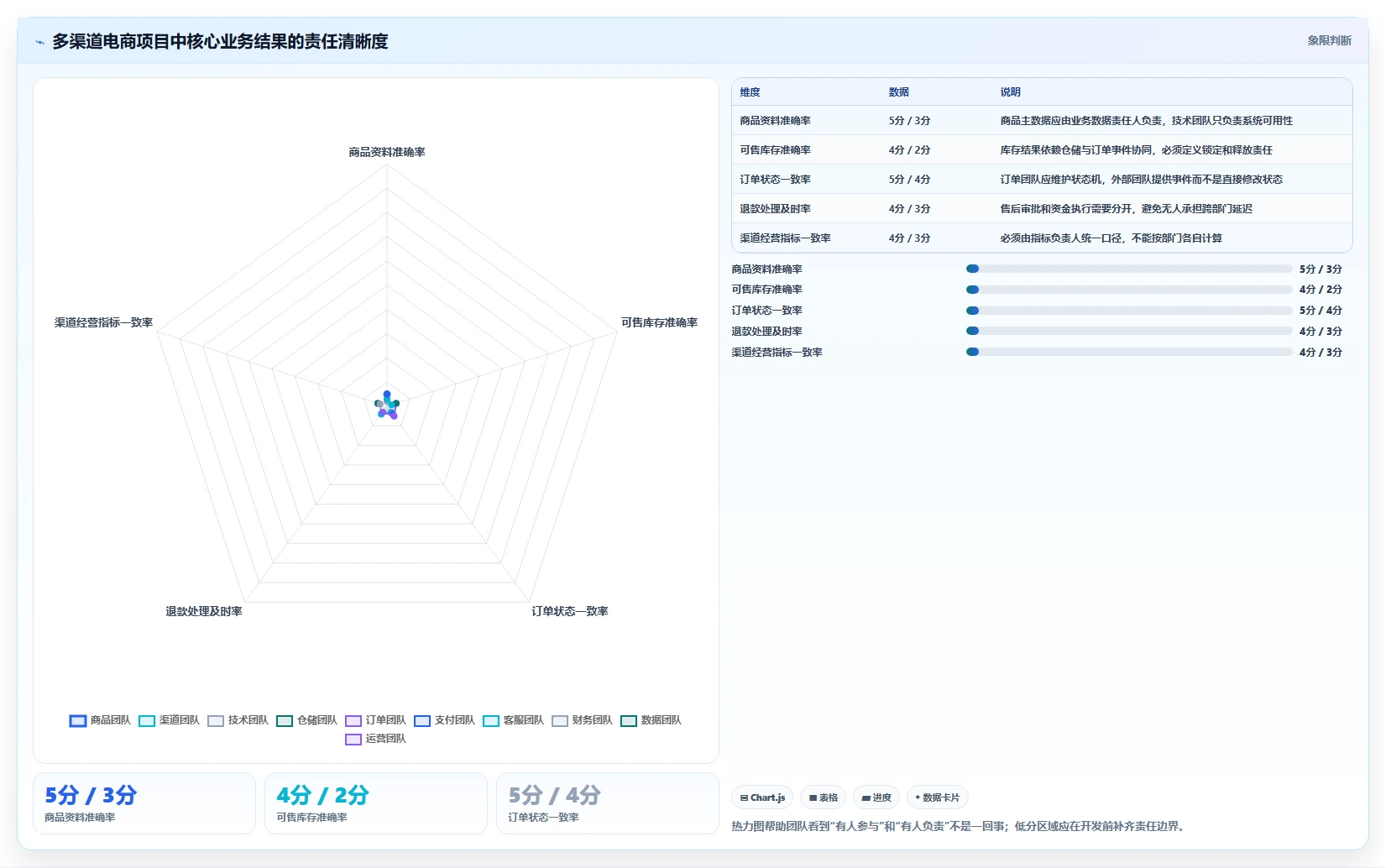Click the 售后审批和资金执行 description cell

(x=1126, y=209)
